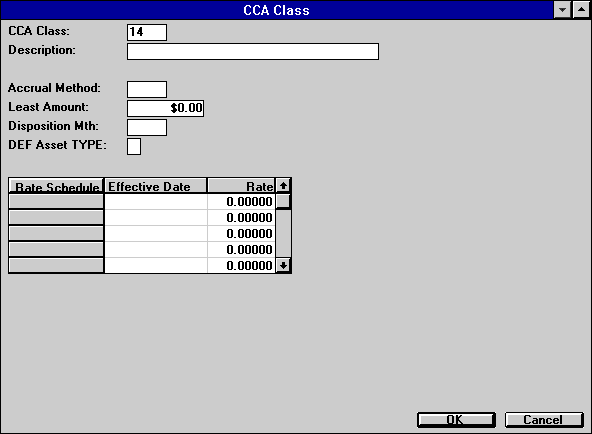The width and height of the screenshot is (592, 434).
Task: Click the Least Amount $0.00 field
Action: tap(165, 108)
